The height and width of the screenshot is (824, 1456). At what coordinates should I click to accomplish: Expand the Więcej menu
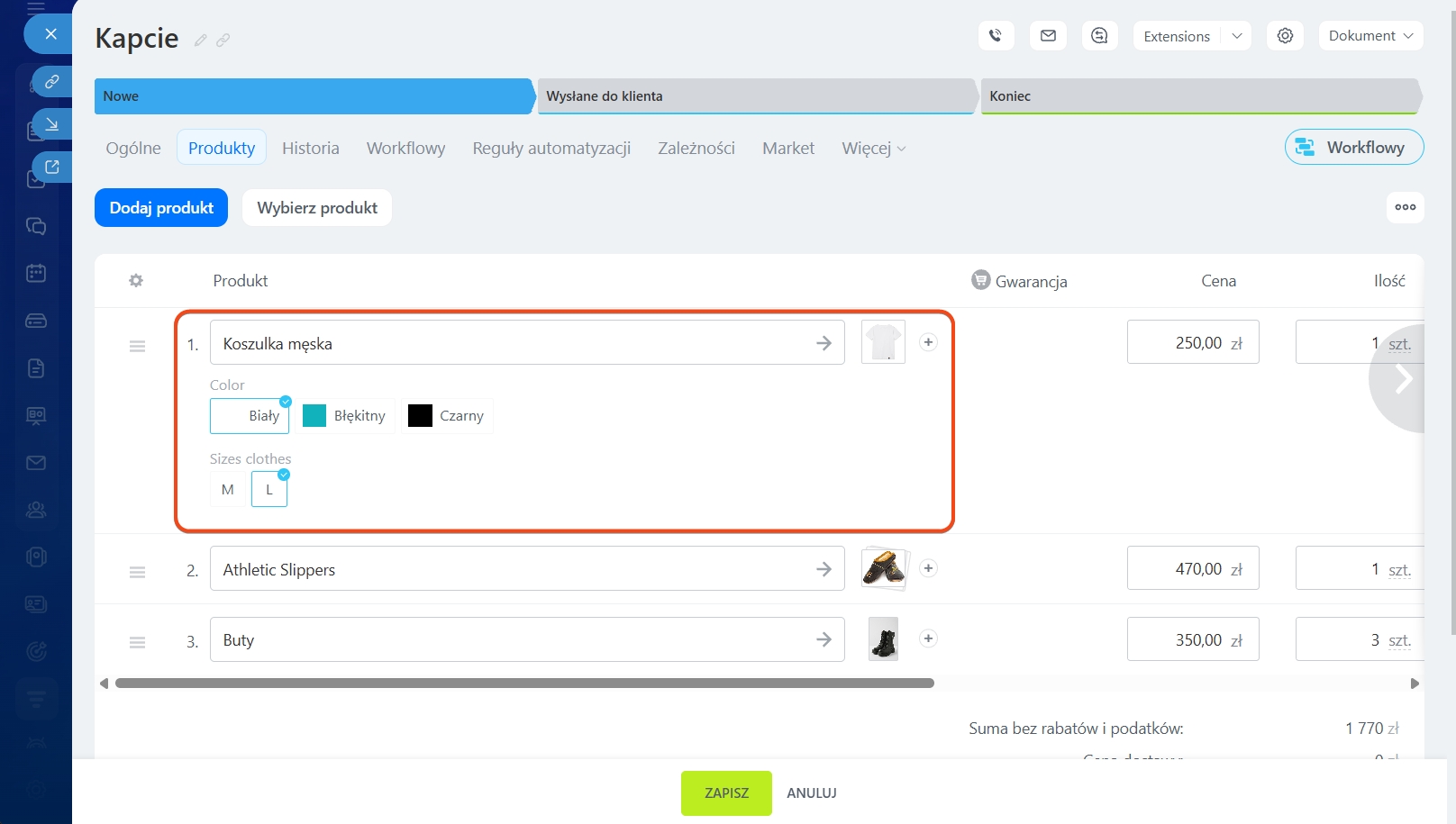pos(873,149)
